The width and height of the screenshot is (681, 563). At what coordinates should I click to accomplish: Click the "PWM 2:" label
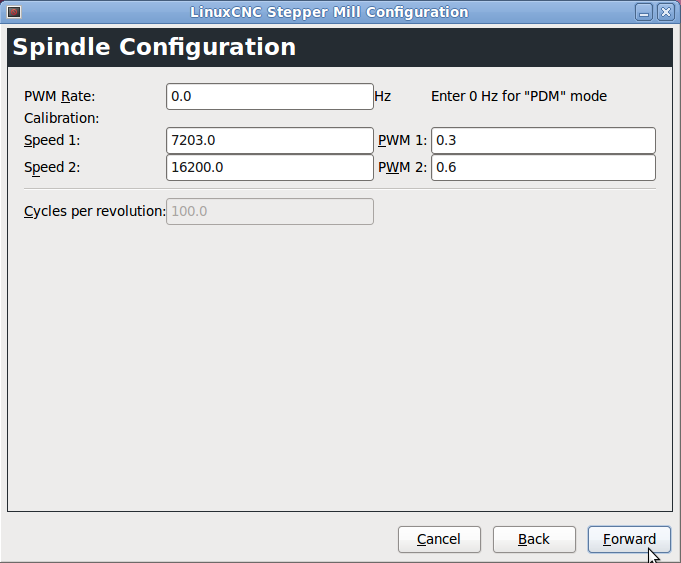tap(402, 167)
